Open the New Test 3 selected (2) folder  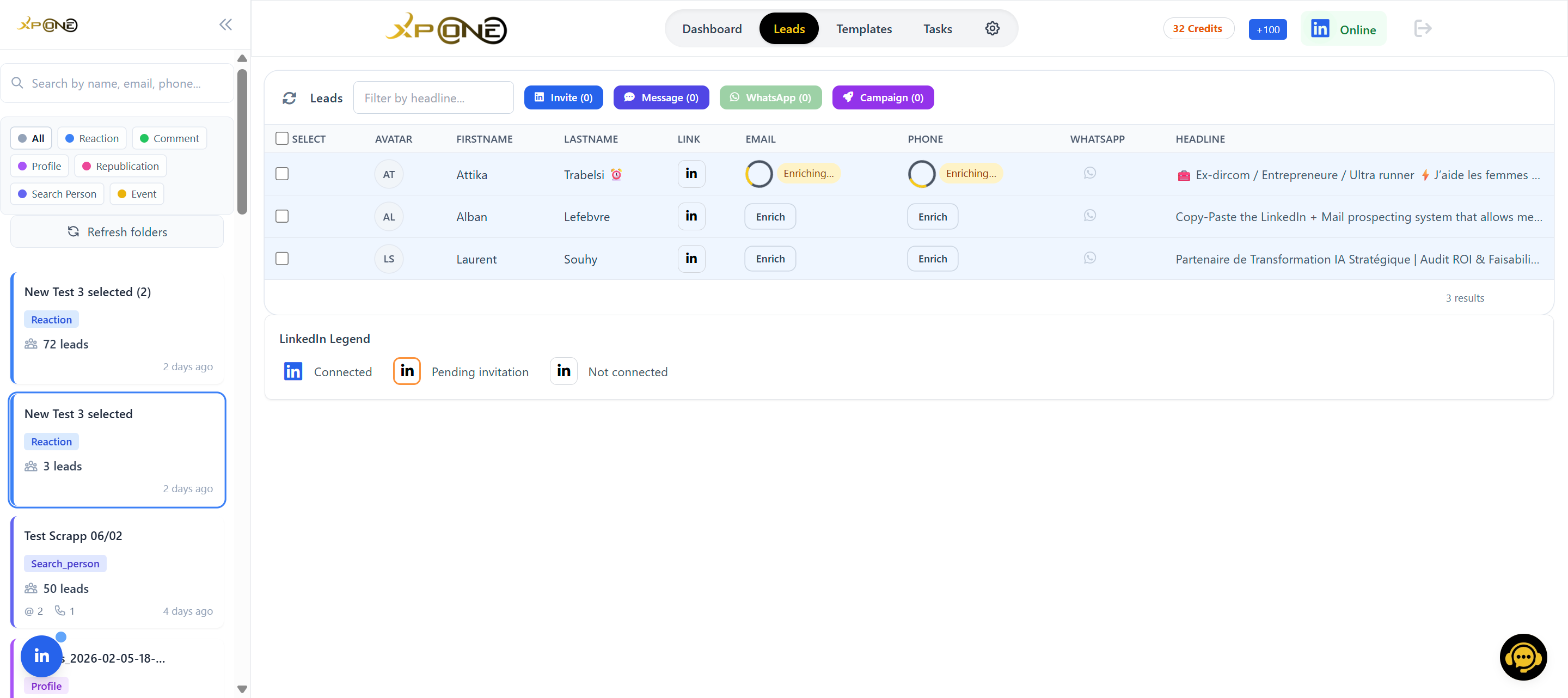pos(117,329)
